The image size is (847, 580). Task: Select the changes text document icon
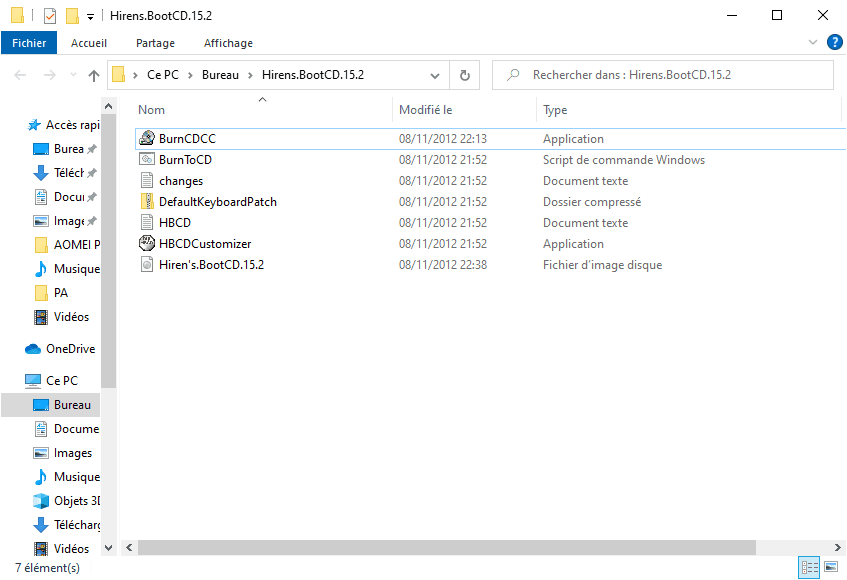(147, 180)
